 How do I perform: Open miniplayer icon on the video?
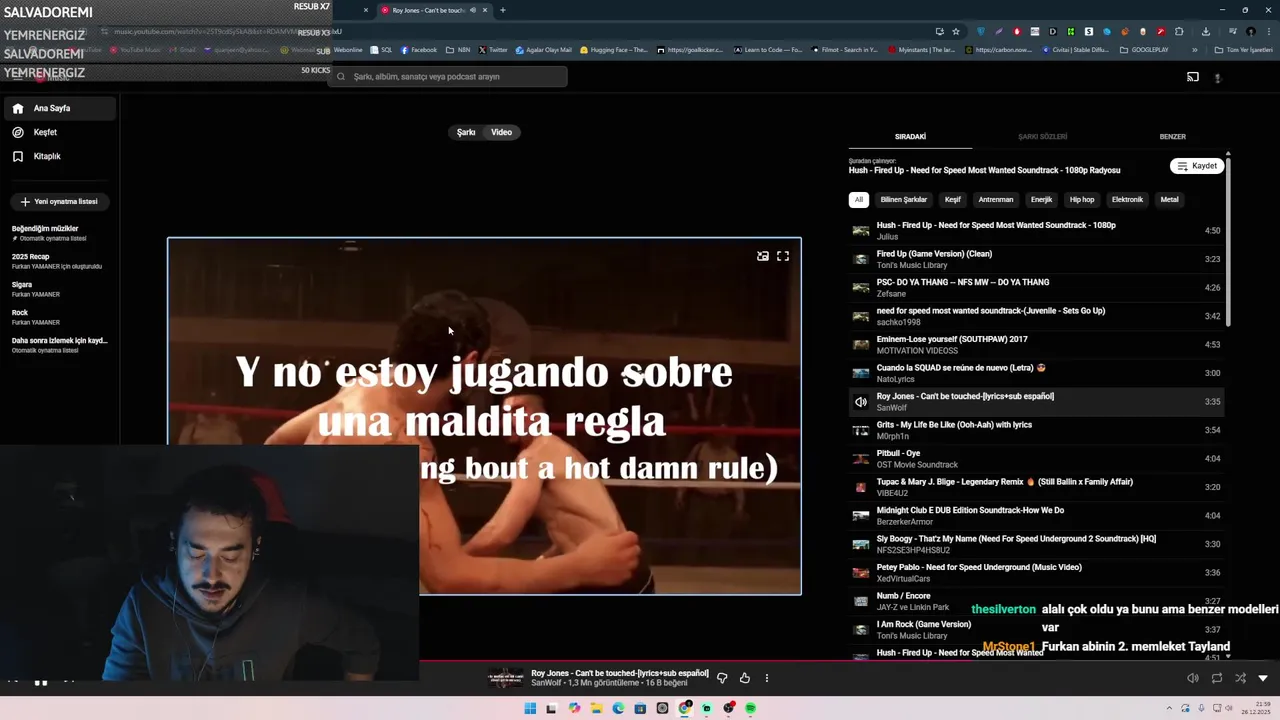coord(763,256)
